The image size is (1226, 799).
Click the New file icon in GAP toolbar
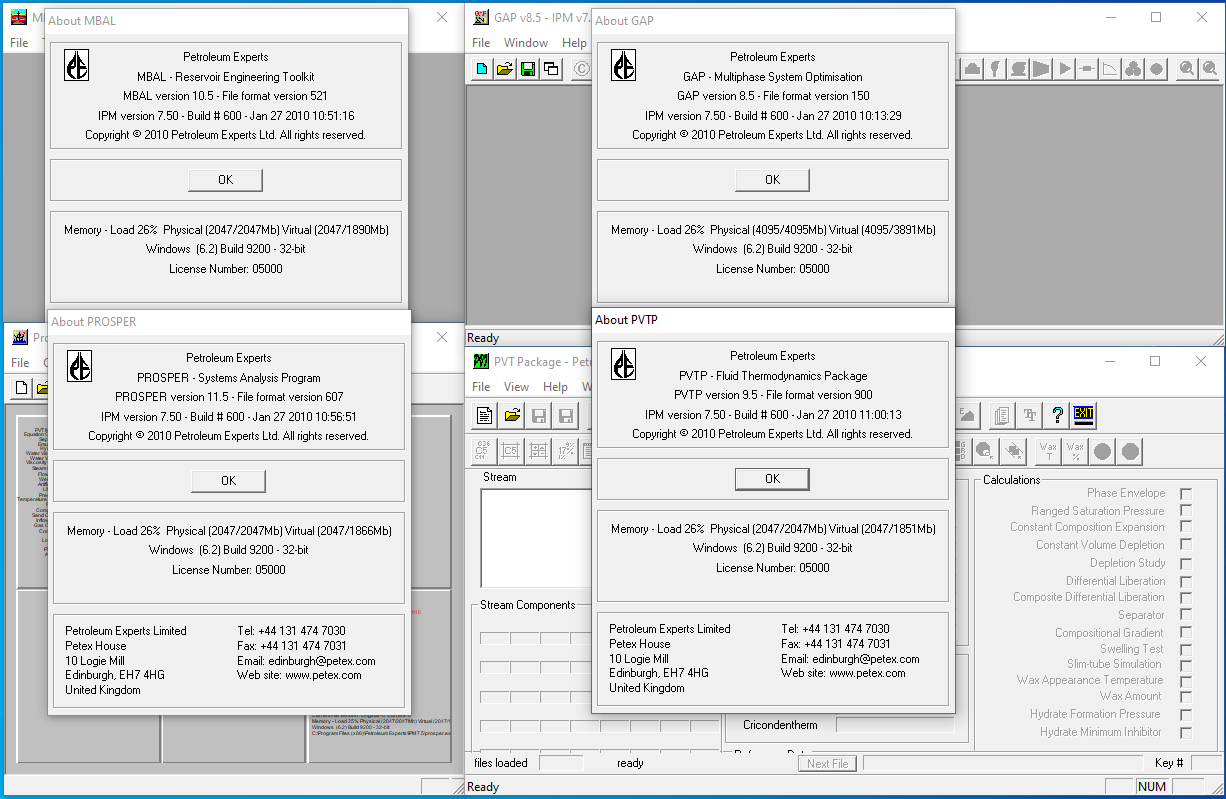coord(482,69)
